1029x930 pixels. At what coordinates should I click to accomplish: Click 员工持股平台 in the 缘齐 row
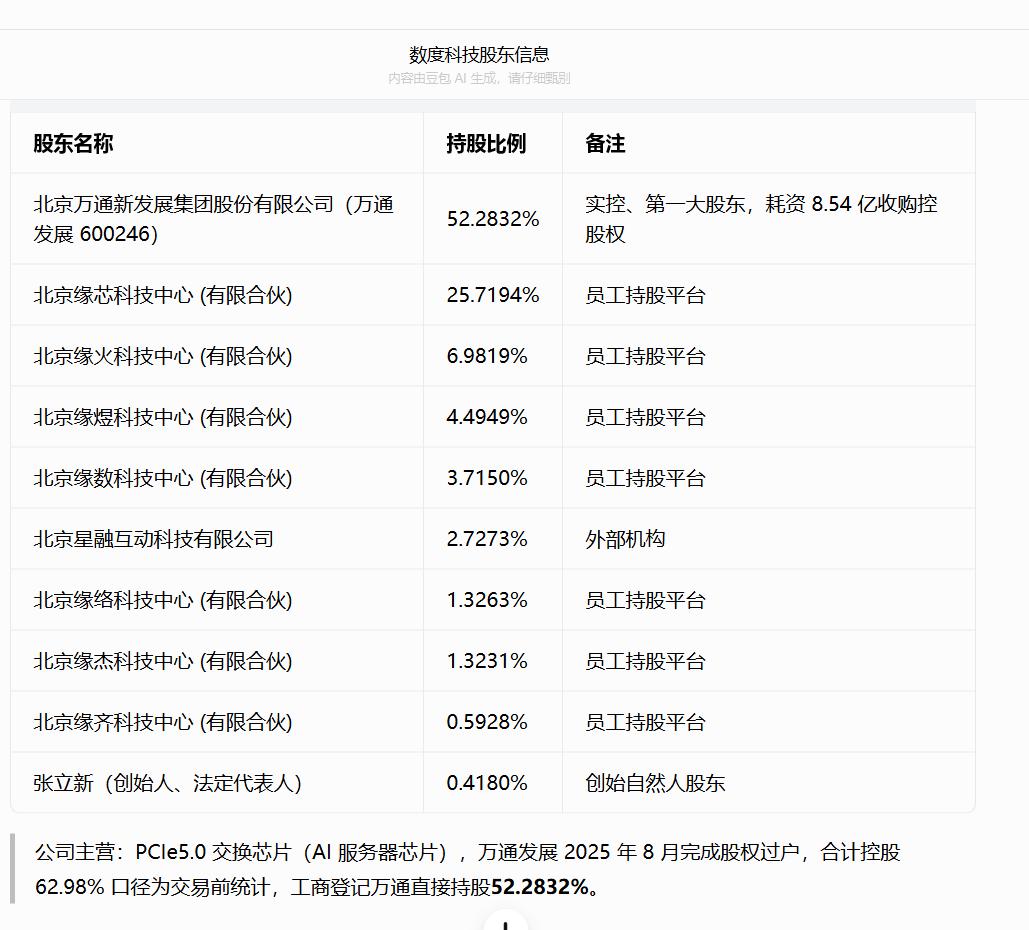(645, 723)
